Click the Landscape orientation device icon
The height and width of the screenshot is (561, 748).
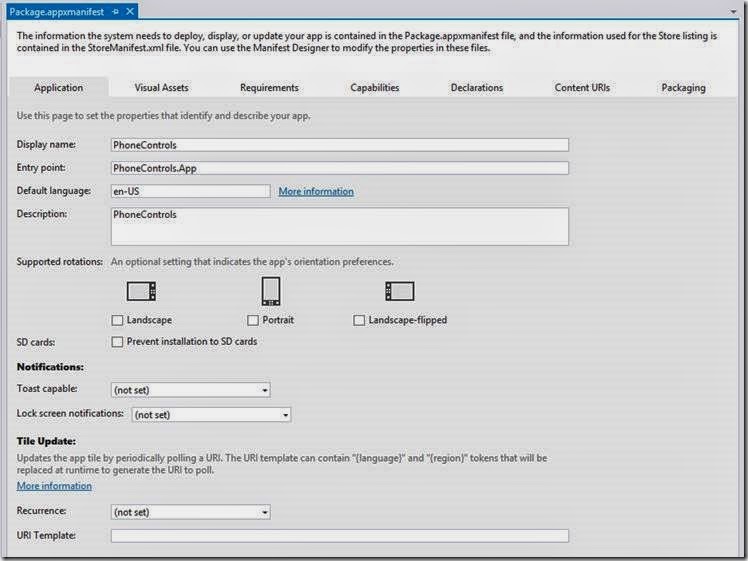141,291
